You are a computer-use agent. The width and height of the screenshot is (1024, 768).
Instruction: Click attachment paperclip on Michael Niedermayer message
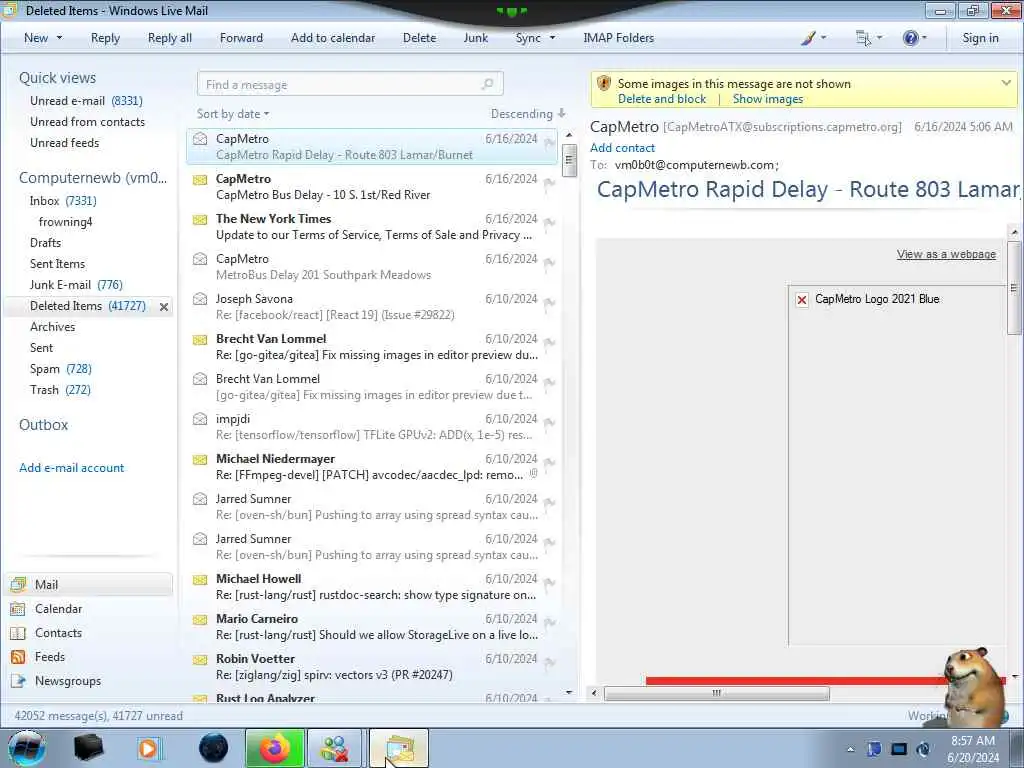pyautogui.click(x=534, y=474)
